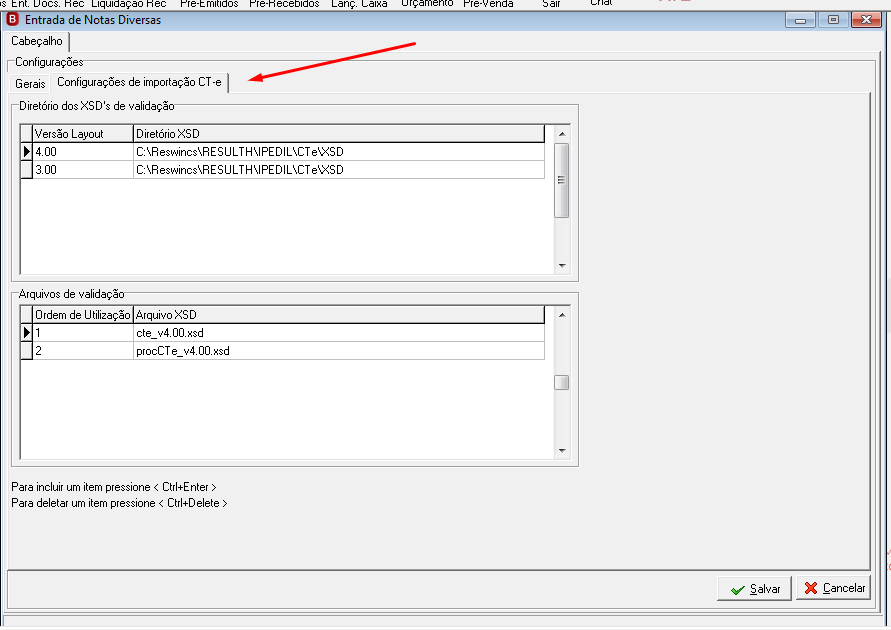This screenshot has width=891, height=630.
Task: Minimize the Entrada de Notas Diversas window
Action: [801, 20]
